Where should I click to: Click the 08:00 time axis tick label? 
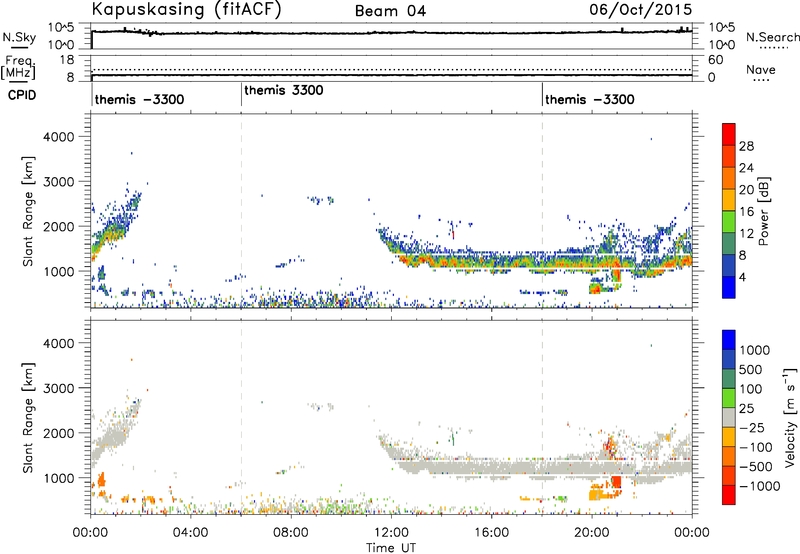pyautogui.click(x=291, y=533)
